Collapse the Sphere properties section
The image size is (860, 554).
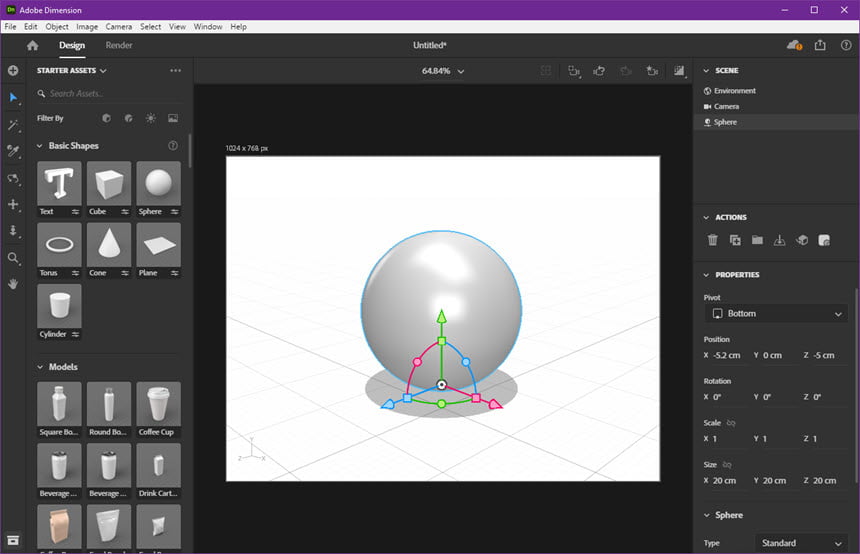[x=706, y=515]
